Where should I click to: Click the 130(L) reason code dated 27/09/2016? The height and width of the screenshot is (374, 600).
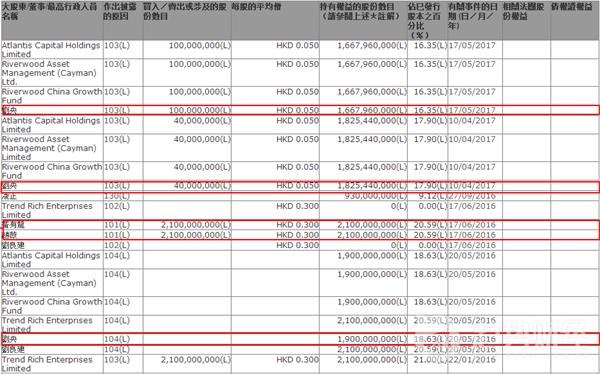coord(117,196)
